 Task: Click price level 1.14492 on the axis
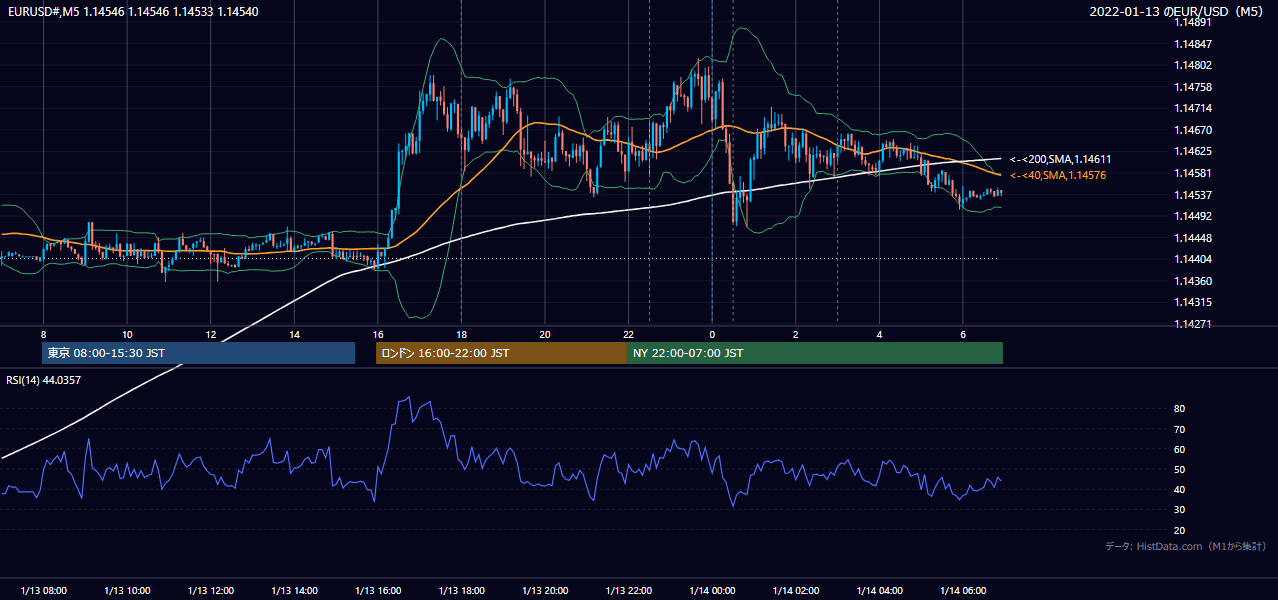point(1193,216)
